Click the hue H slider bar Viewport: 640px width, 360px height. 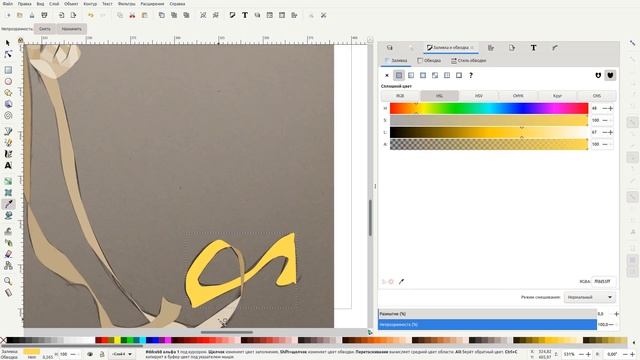click(489, 108)
